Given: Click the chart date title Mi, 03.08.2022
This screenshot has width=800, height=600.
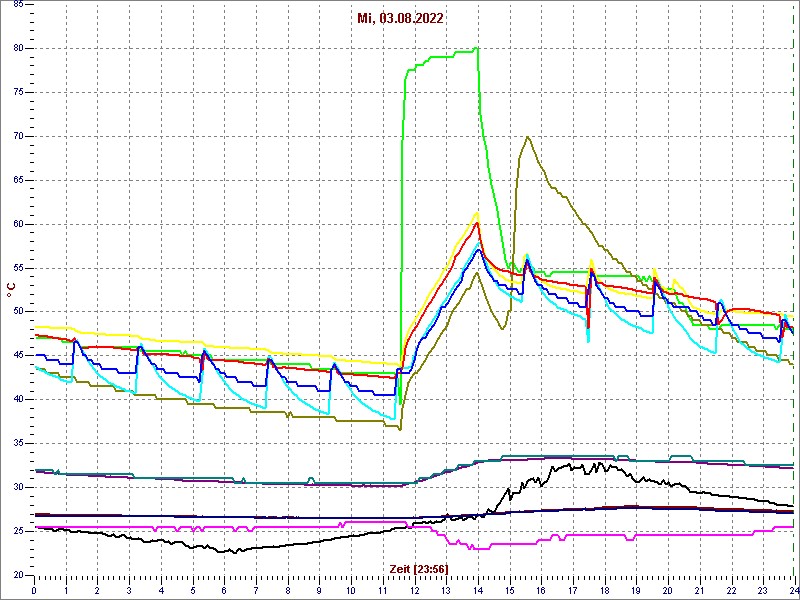Looking at the screenshot, I should (400, 19).
